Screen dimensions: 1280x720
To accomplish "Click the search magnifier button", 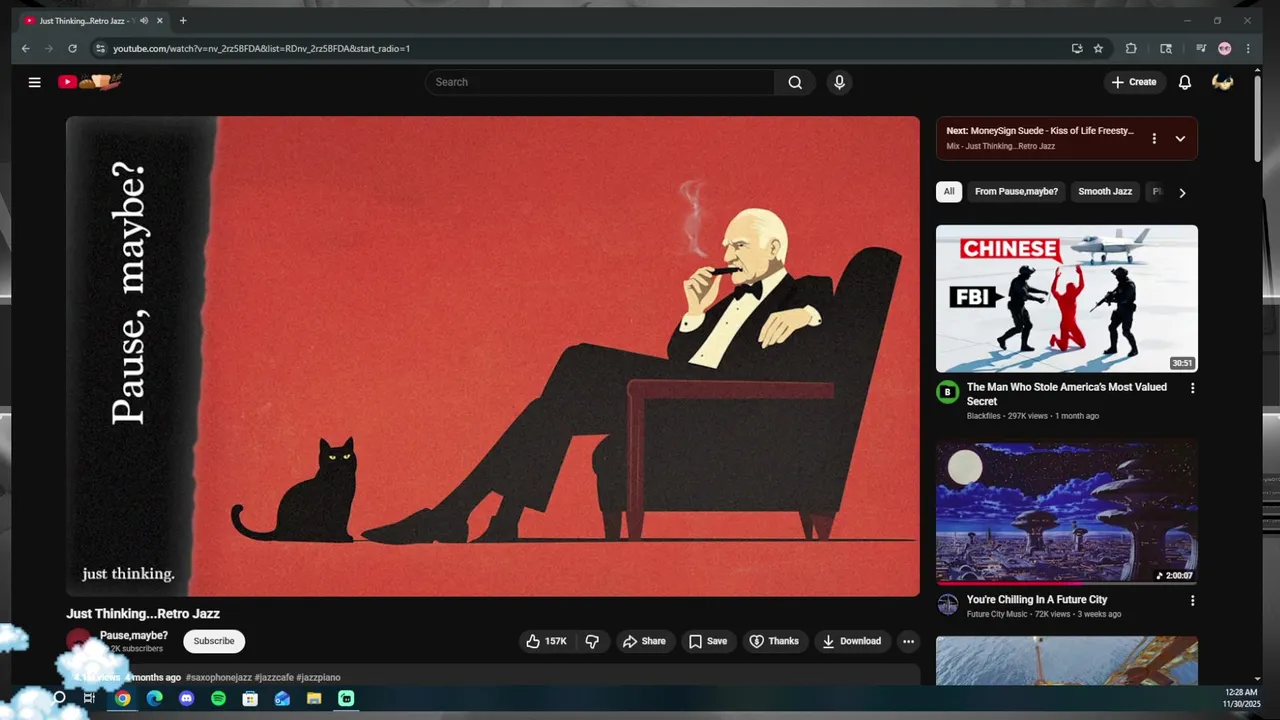I will pos(795,82).
